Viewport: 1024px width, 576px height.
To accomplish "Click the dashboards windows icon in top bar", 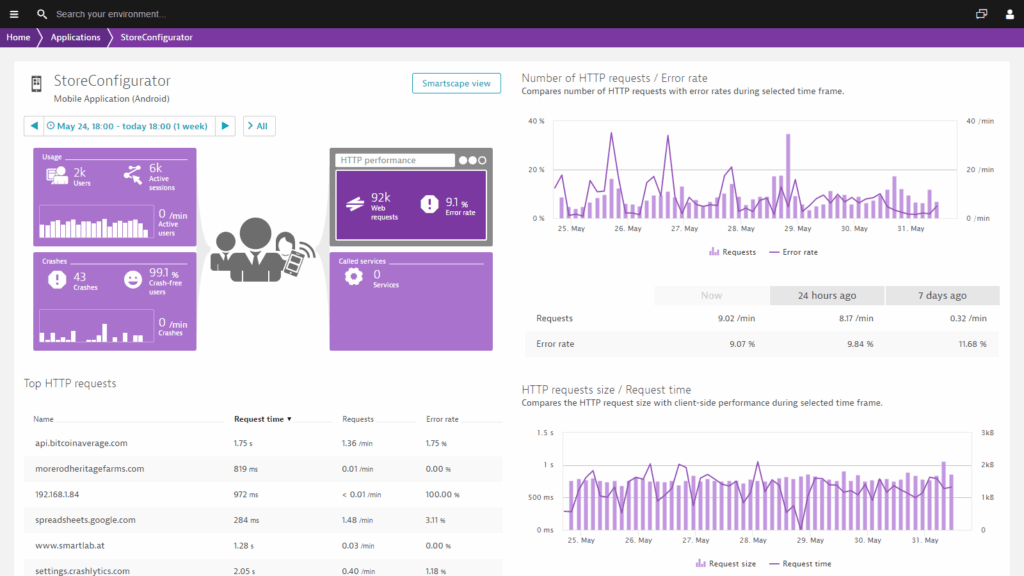I will coord(982,14).
